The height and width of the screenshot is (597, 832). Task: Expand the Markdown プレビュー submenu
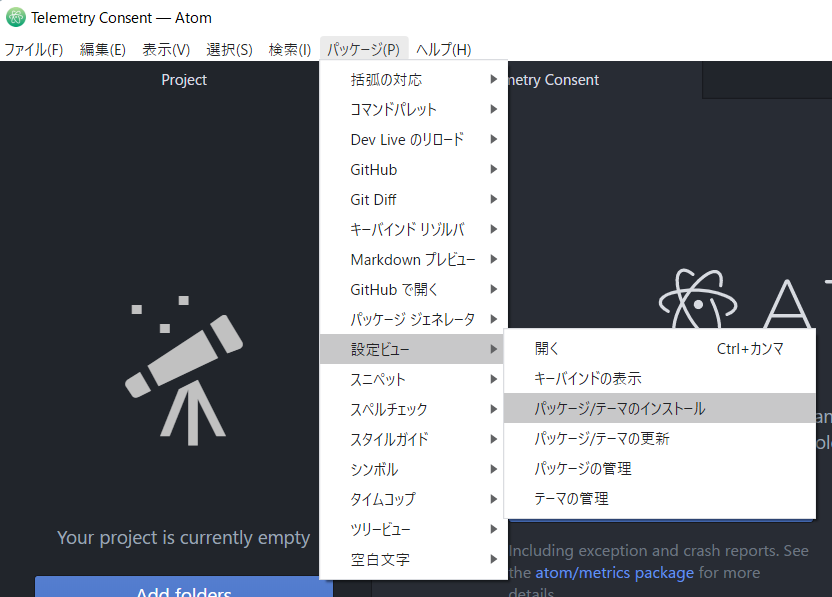click(413, 259)
